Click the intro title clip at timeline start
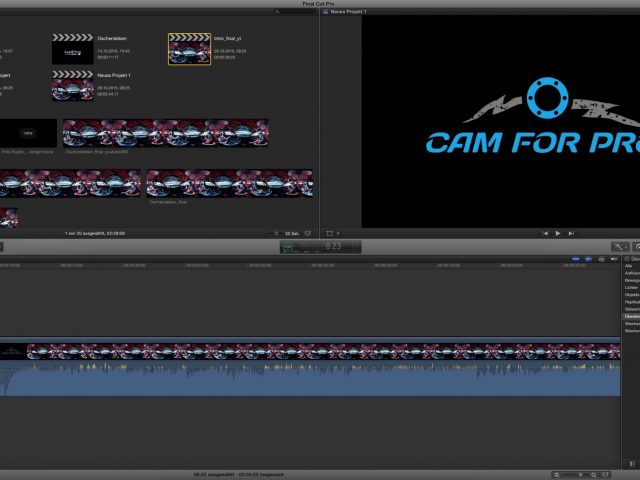640x480 pixels. click(13, 351)
